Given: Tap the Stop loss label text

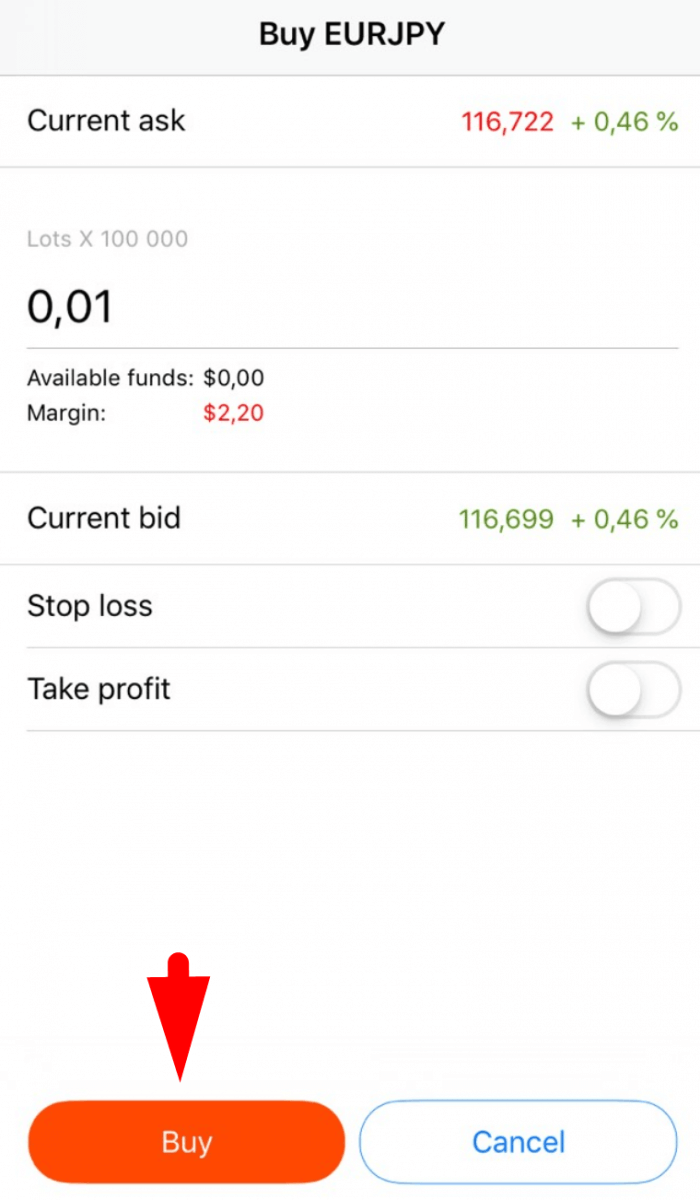Looking at the screenshot, I should tap(90, 606).
